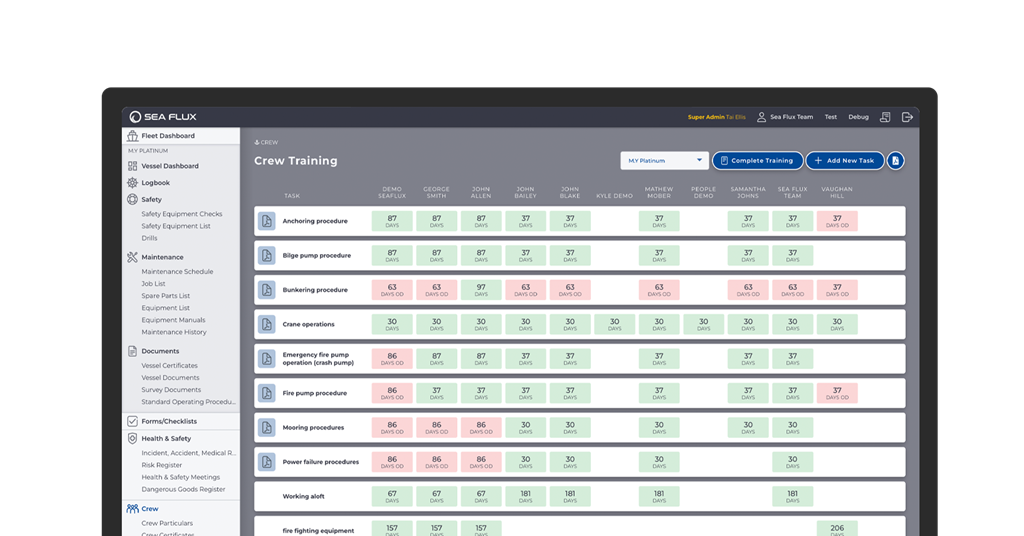This screenshot has height=536, width=1024.
Task: Click Demo Seaflux's 87 days Anchoring cell
Action: point(392,221)
